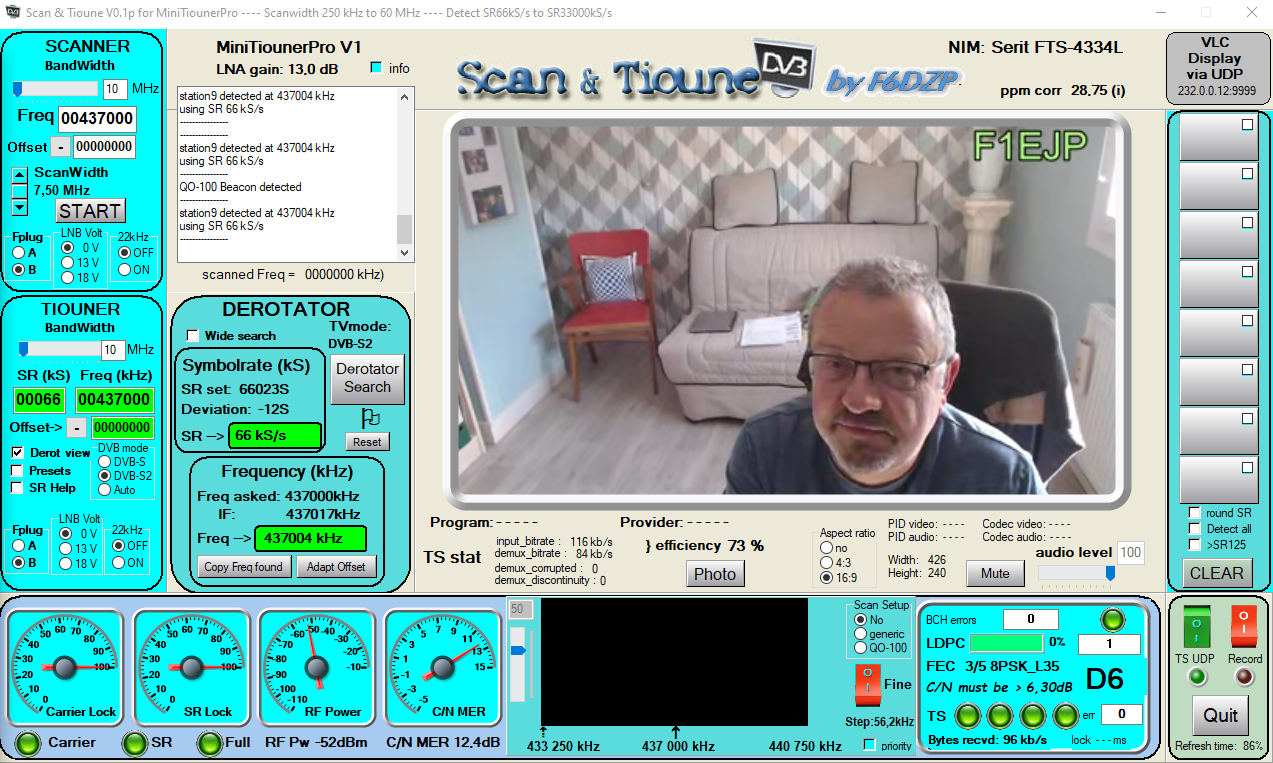Click the SCANNER BandWidth slider
The image size is (1273, 763).
pos(55,89)
